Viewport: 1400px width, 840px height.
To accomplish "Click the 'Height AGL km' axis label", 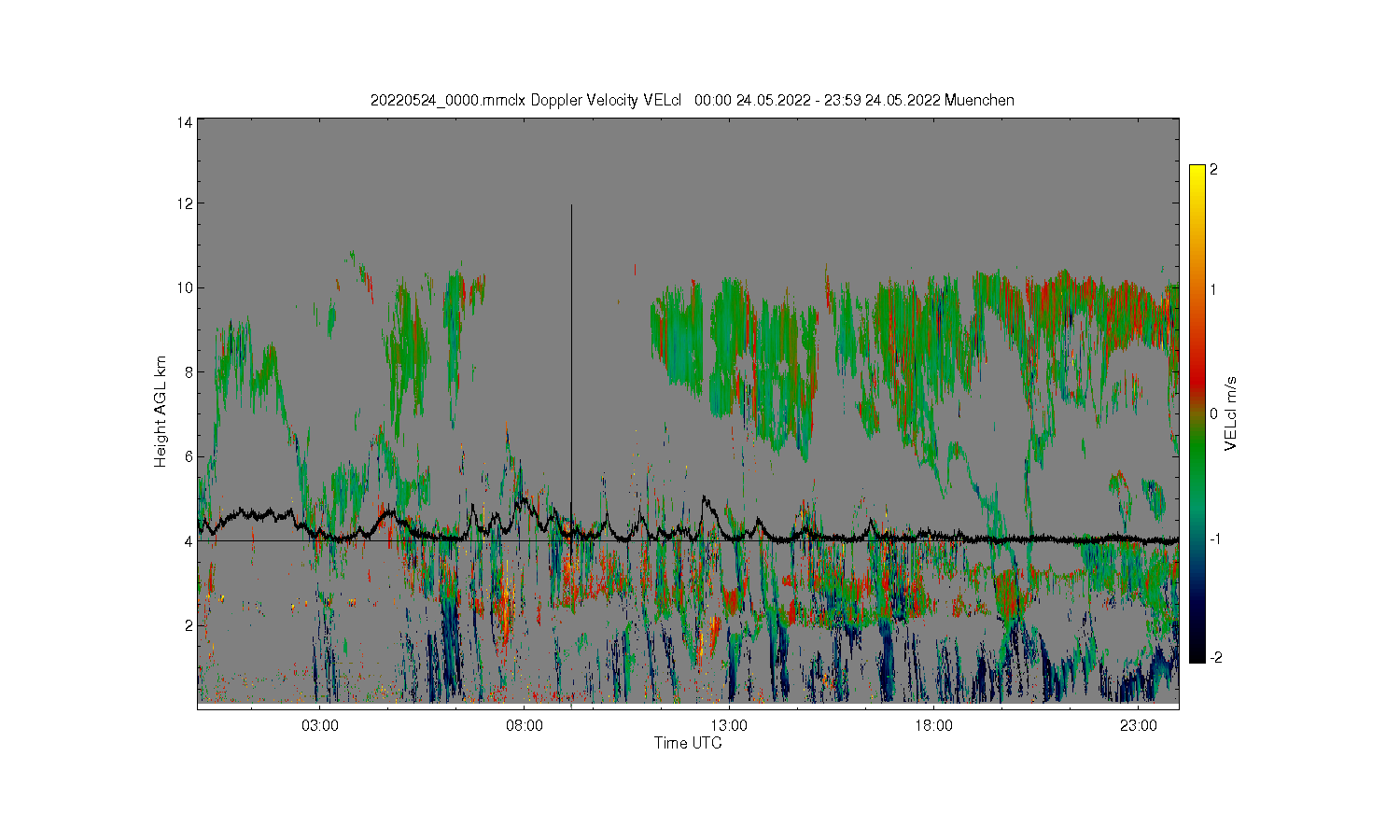I will point(161,412).
